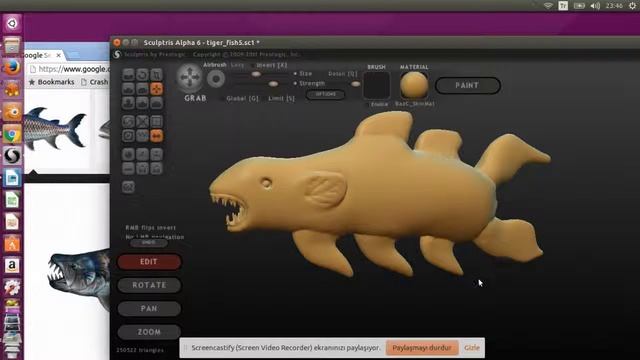The width and height of the screenshot is (640, 360).
Task: Click the New sphere icon
Action: point(128,154)
